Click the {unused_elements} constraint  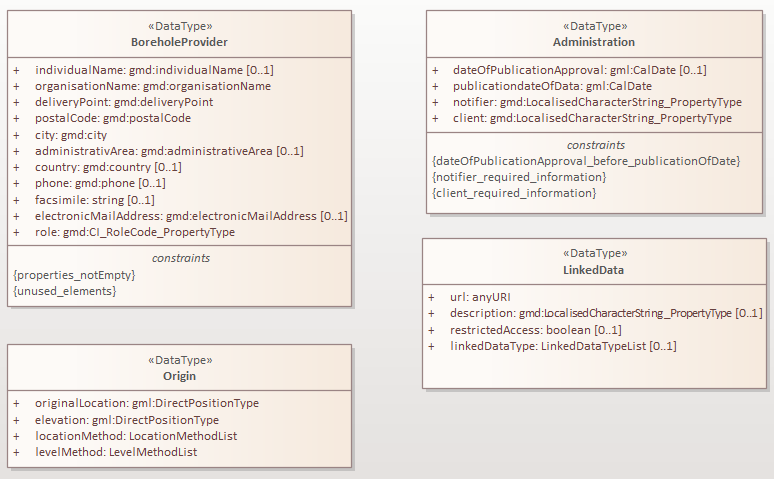coord(65,290)
